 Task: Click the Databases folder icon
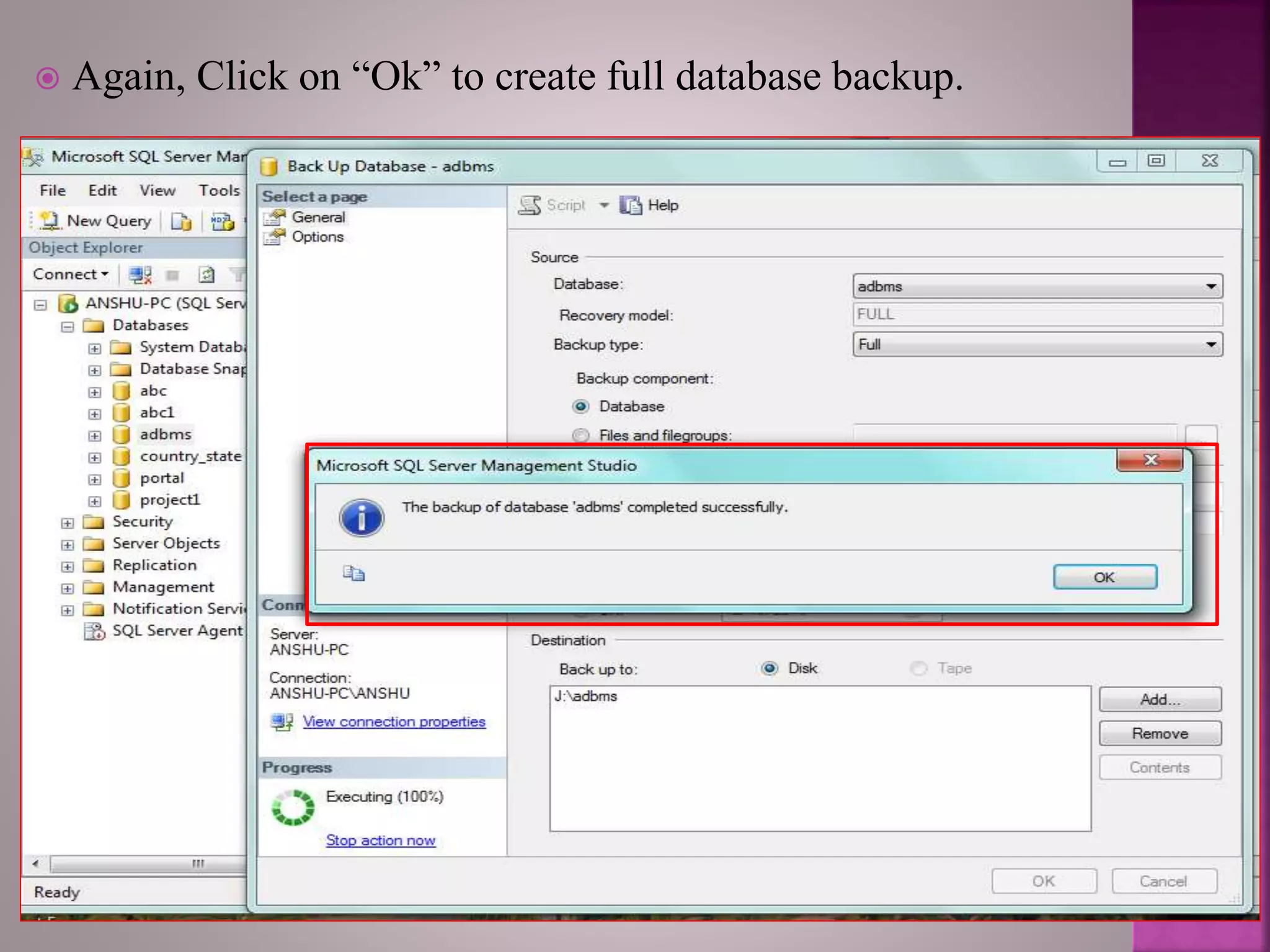pyautogui.click(x=94, y=325)
